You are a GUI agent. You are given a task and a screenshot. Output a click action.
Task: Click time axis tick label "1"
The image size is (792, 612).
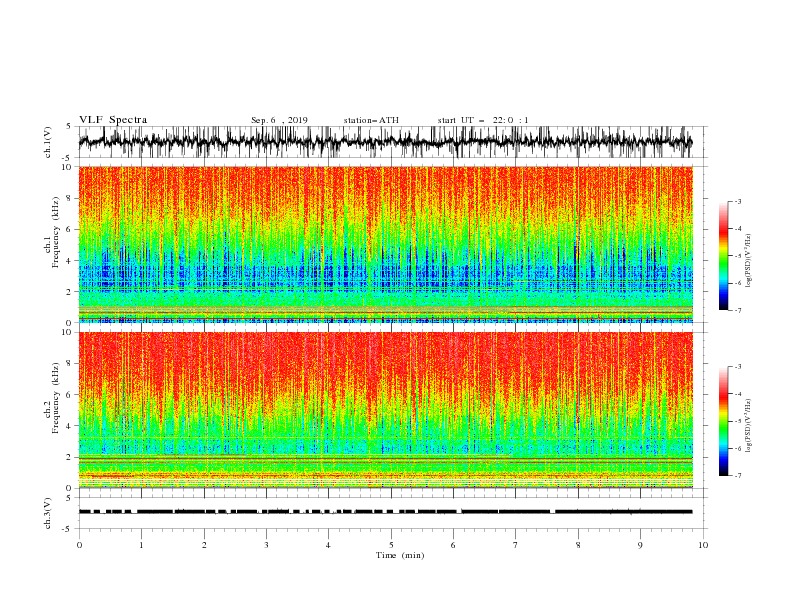pyautogui.click(x=141, y=545)
